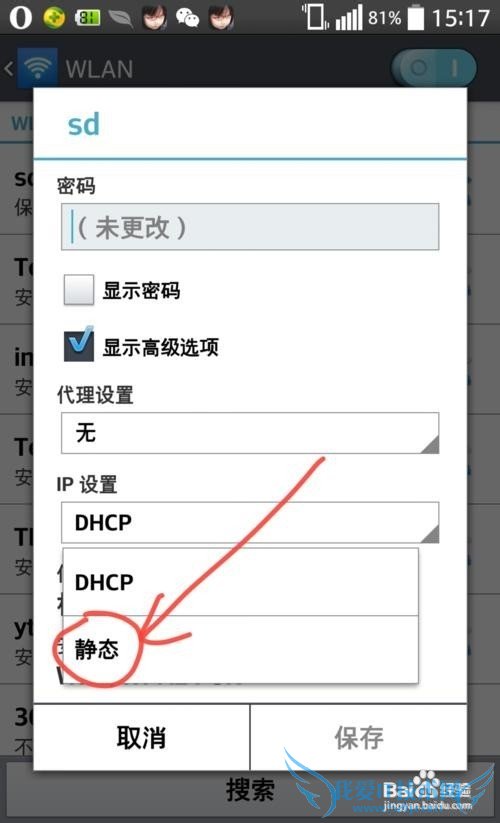Tap the dropdown triangle on IP 设置
500x823 pixels.
[430, 534]
